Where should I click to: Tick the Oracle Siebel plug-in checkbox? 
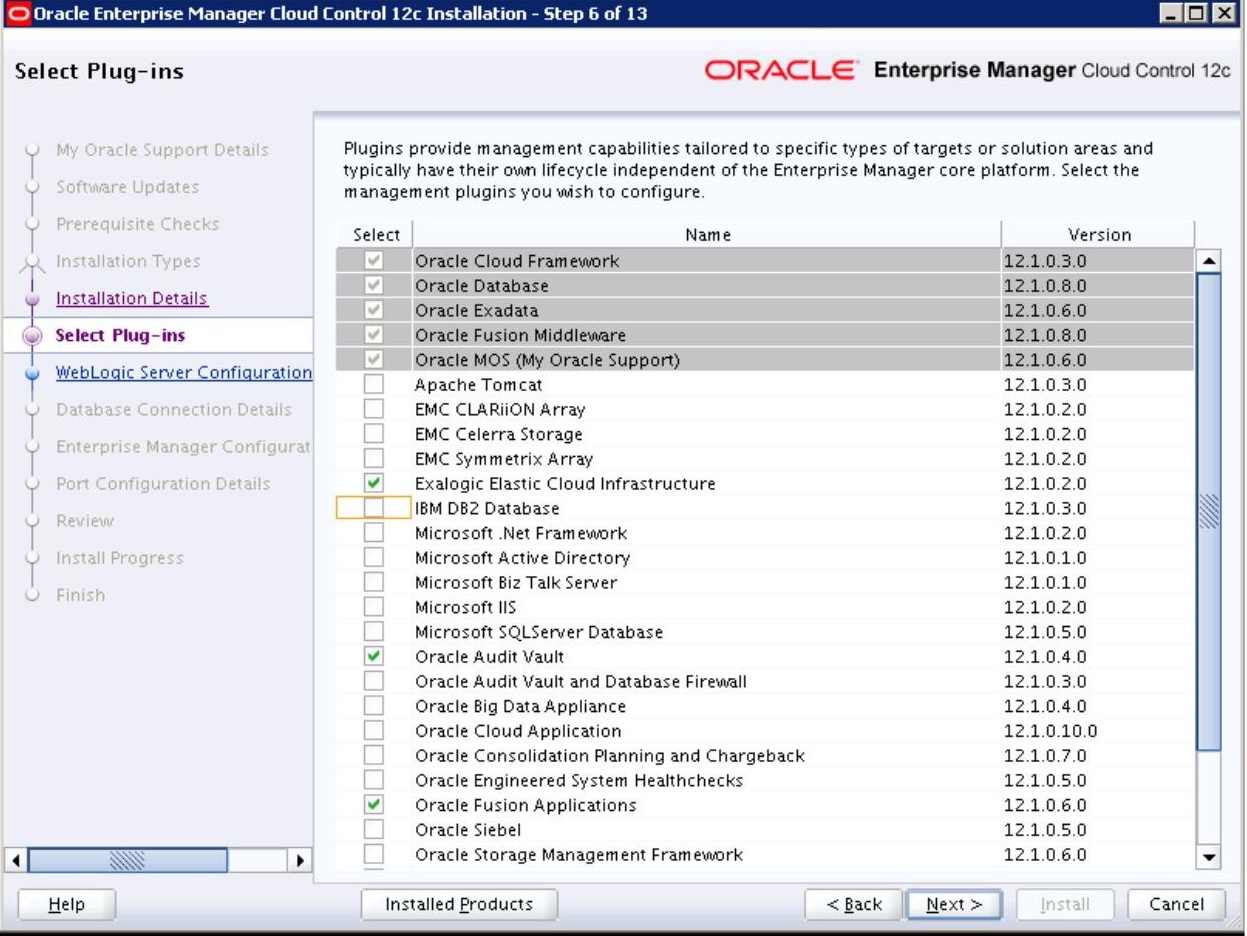(373, 829)
